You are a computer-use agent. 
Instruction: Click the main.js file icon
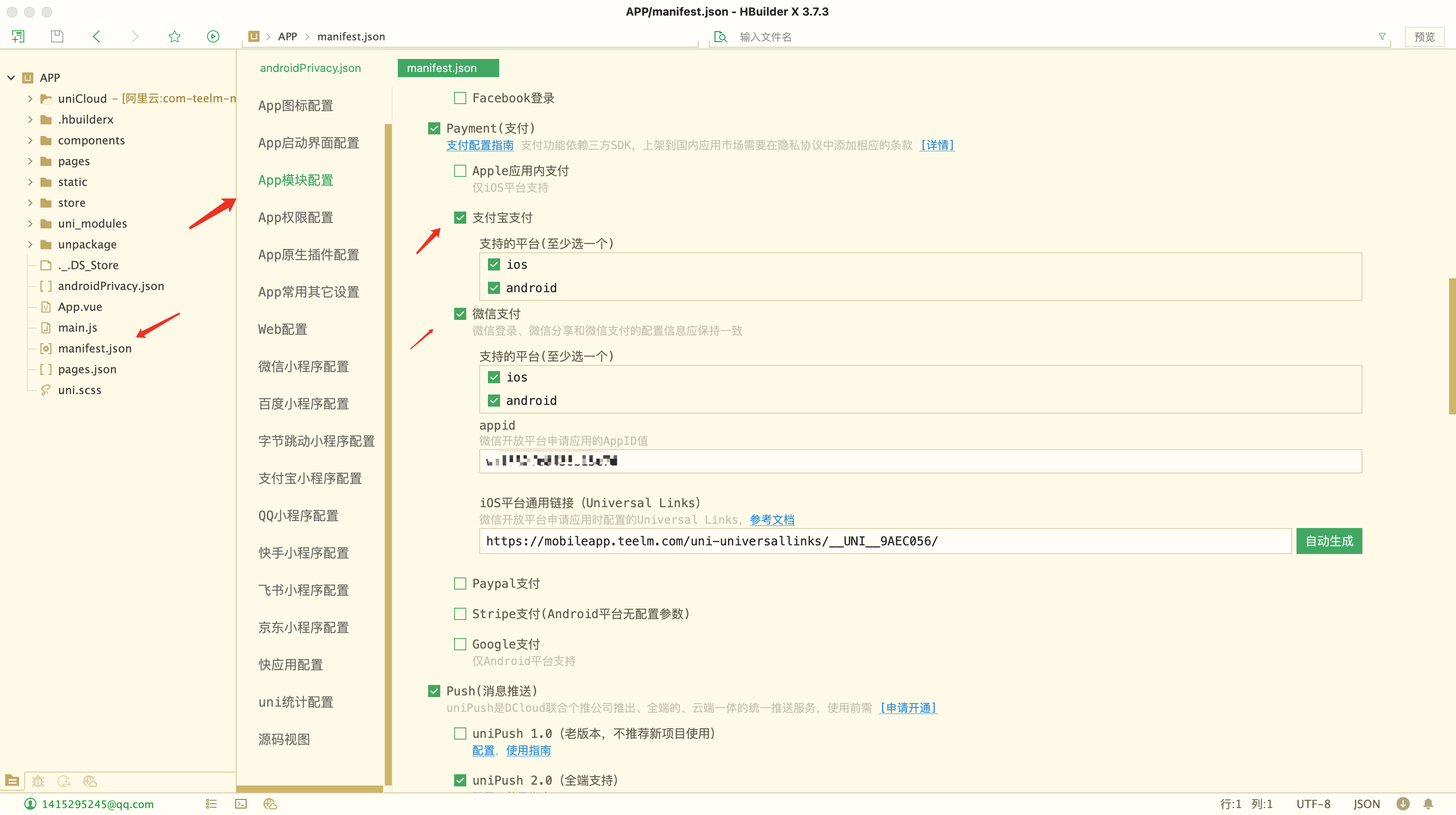tap(46, 327)
